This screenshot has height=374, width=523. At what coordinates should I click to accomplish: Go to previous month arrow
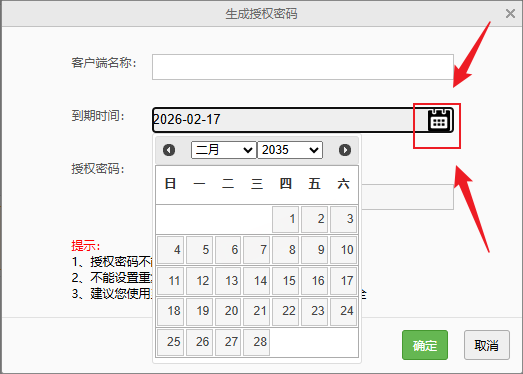169,150
